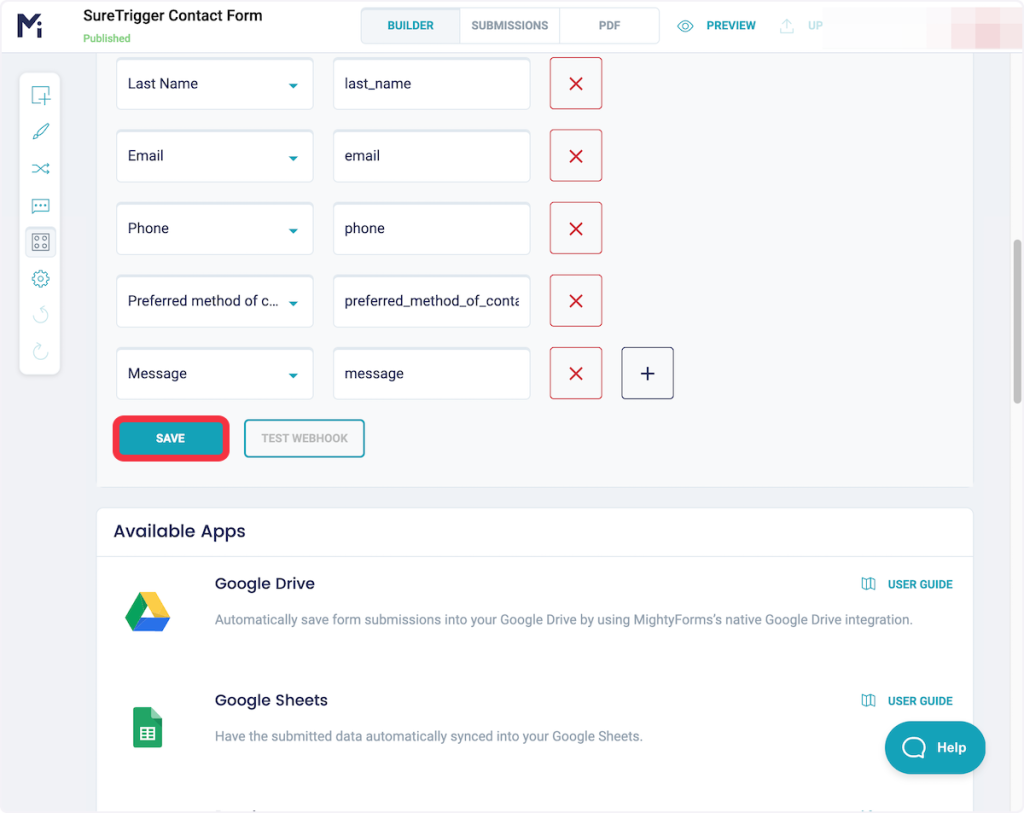Open the Google Drive User Guide link
The width and height of the screenshot is (1024, 813).
(908, 584)
